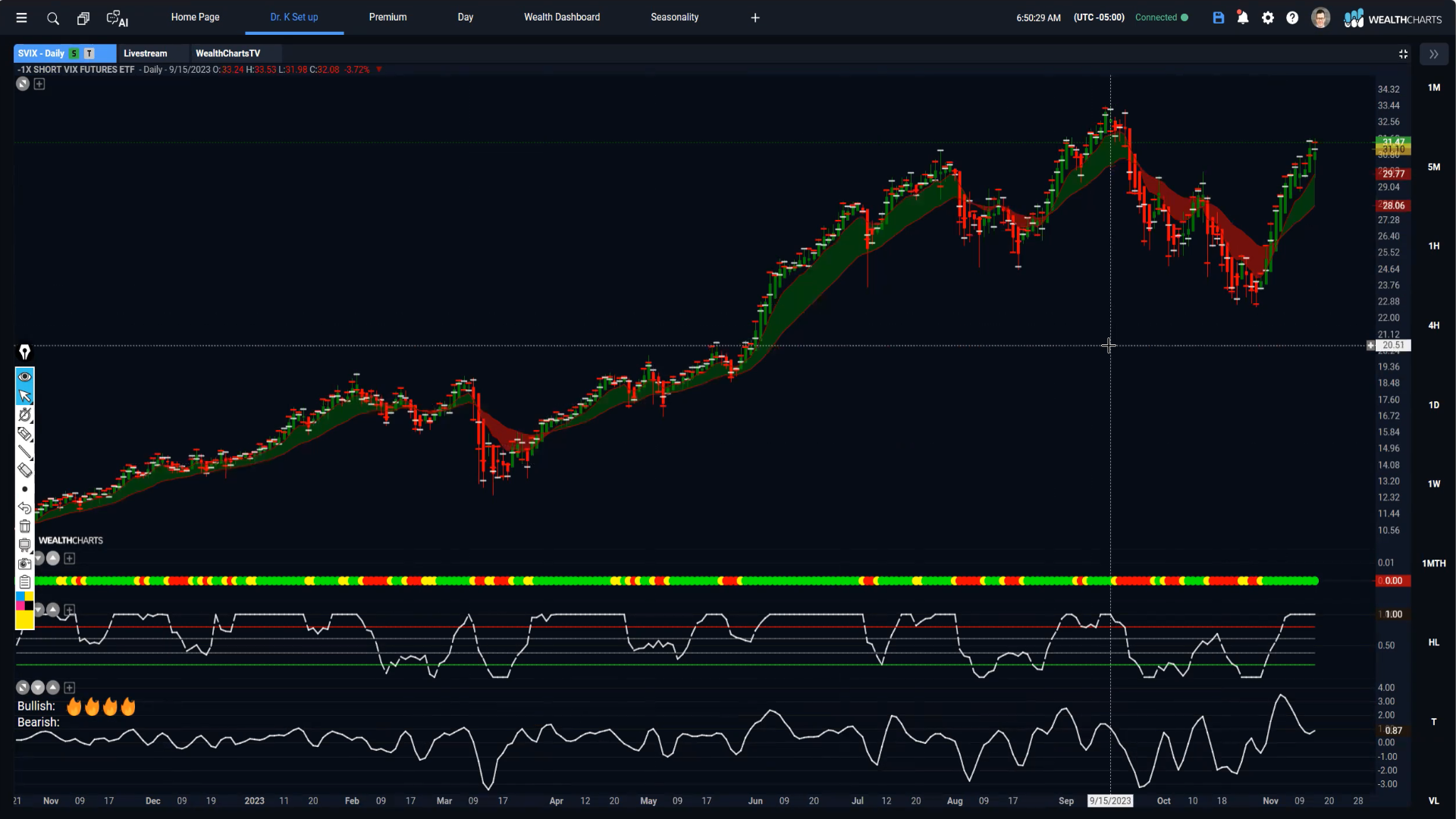Viewport: 1456px width, 819px height.
Task: Move the dot-indicator pane up
Action: click(53, 559)
